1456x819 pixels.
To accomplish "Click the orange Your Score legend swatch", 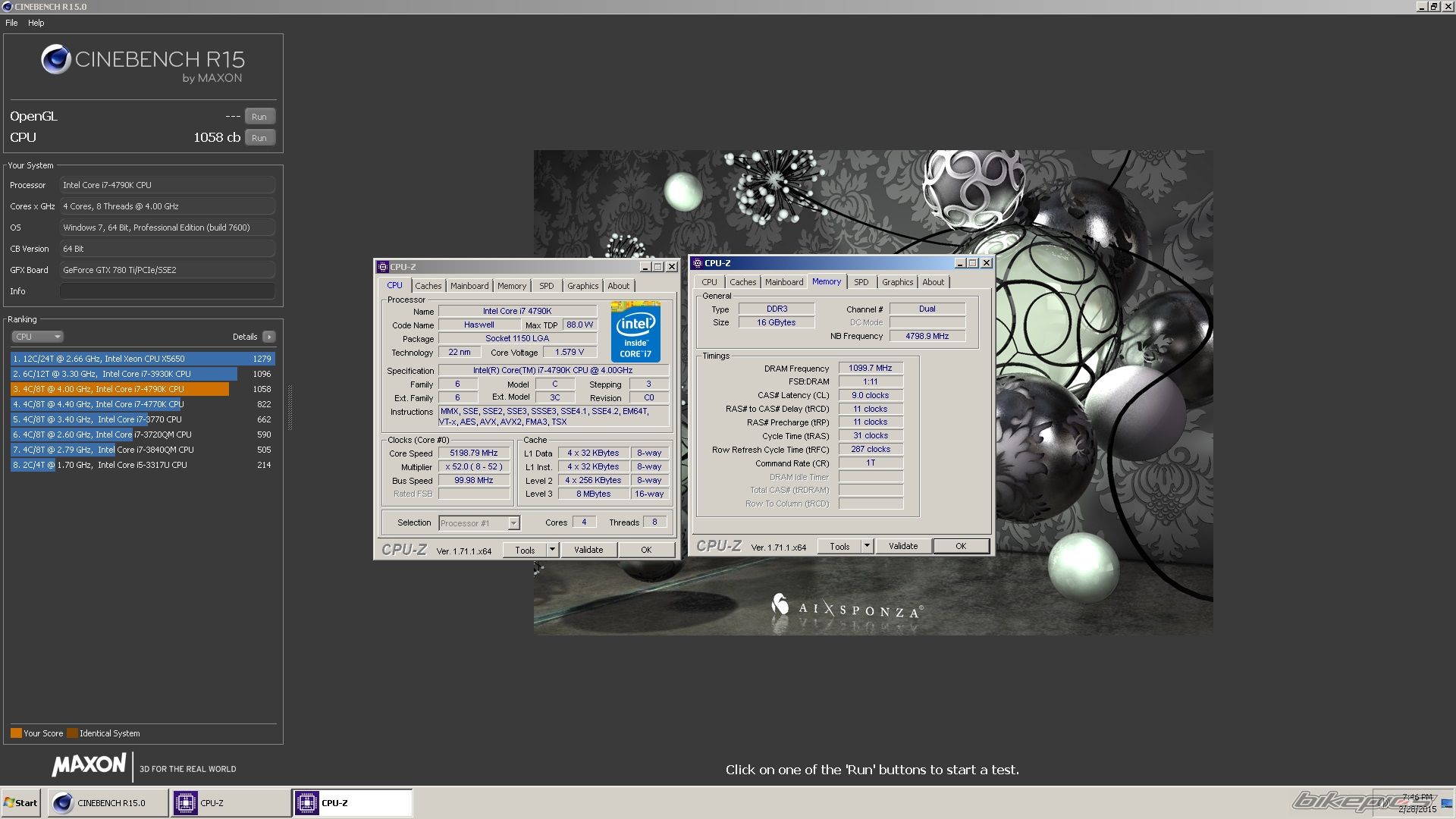I will tap(16, 733).
